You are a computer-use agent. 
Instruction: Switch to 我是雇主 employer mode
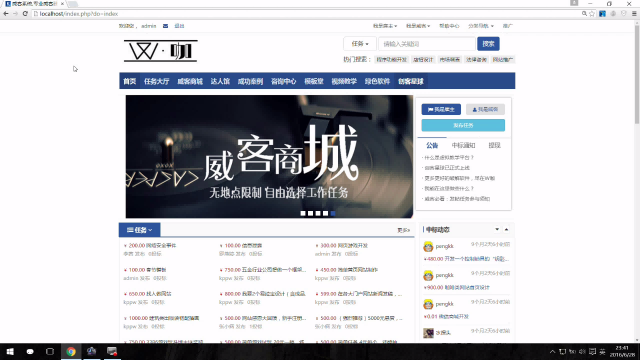point(441,109)
